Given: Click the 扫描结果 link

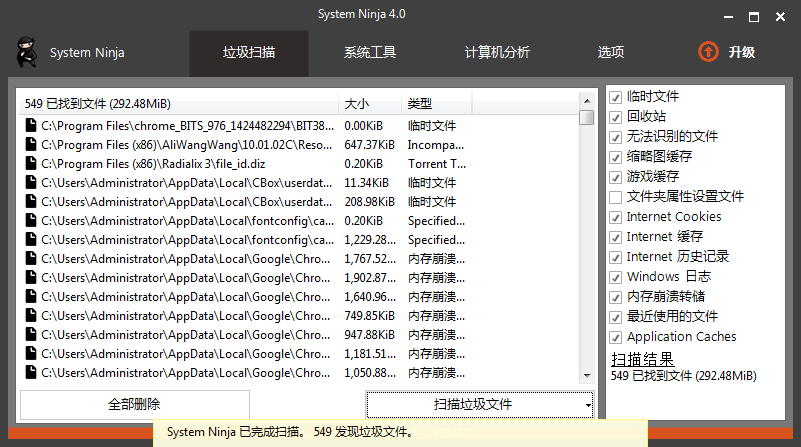Looking at the screenshot, I should 642,360.
